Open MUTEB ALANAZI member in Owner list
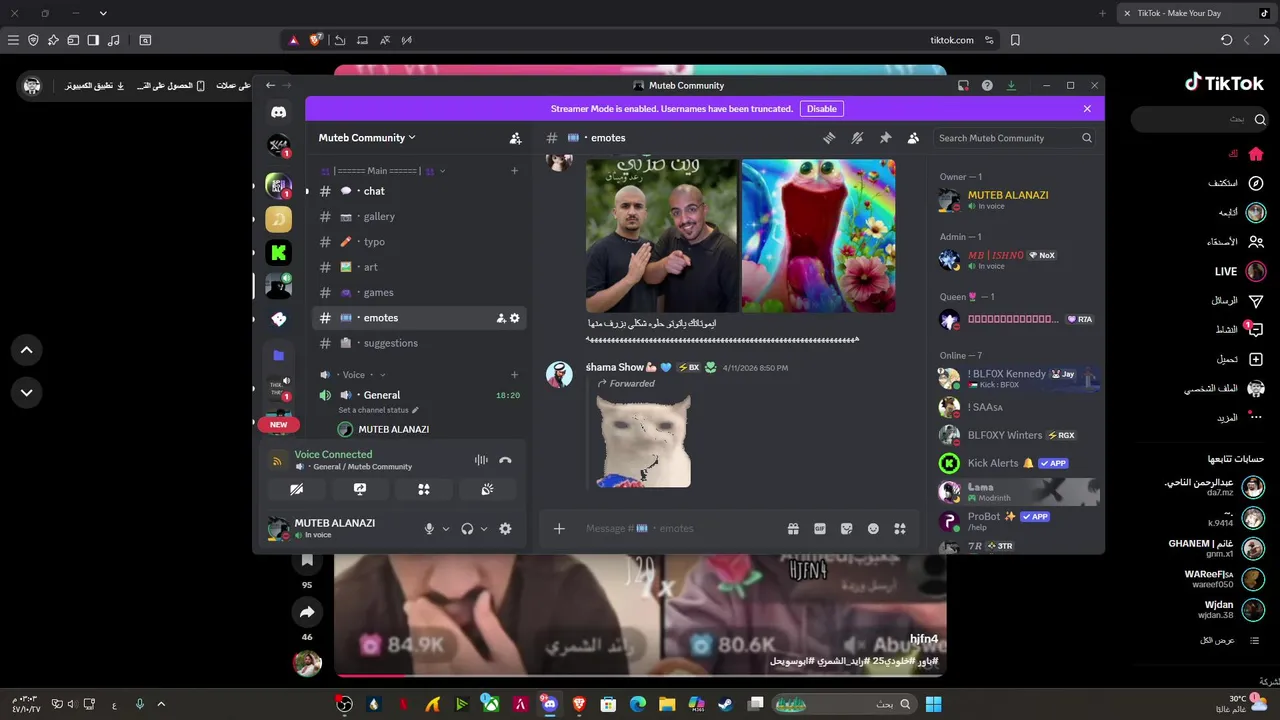1280x720 pixels. coord(1018,200)
